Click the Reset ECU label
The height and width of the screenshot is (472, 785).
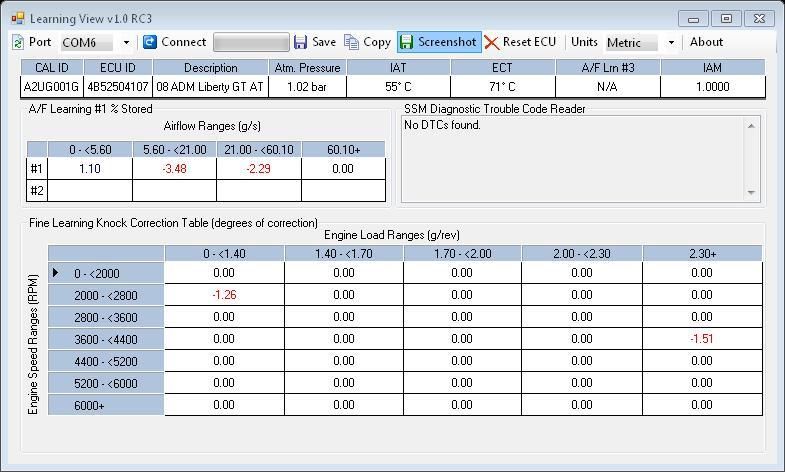click(529, 42)
